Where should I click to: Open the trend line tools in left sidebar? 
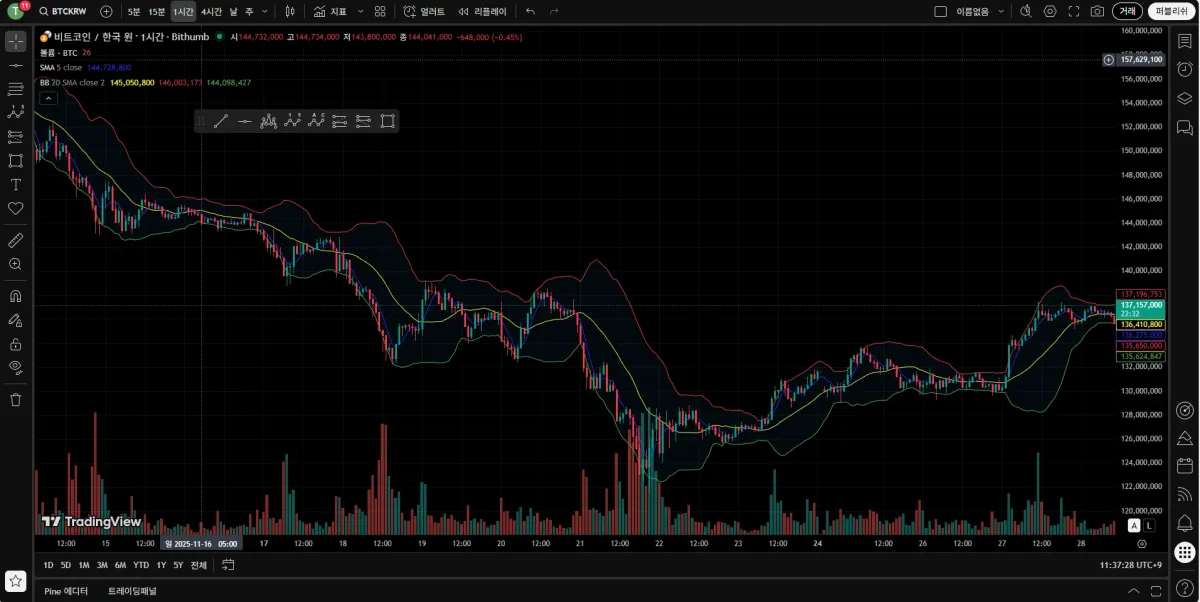15,65
